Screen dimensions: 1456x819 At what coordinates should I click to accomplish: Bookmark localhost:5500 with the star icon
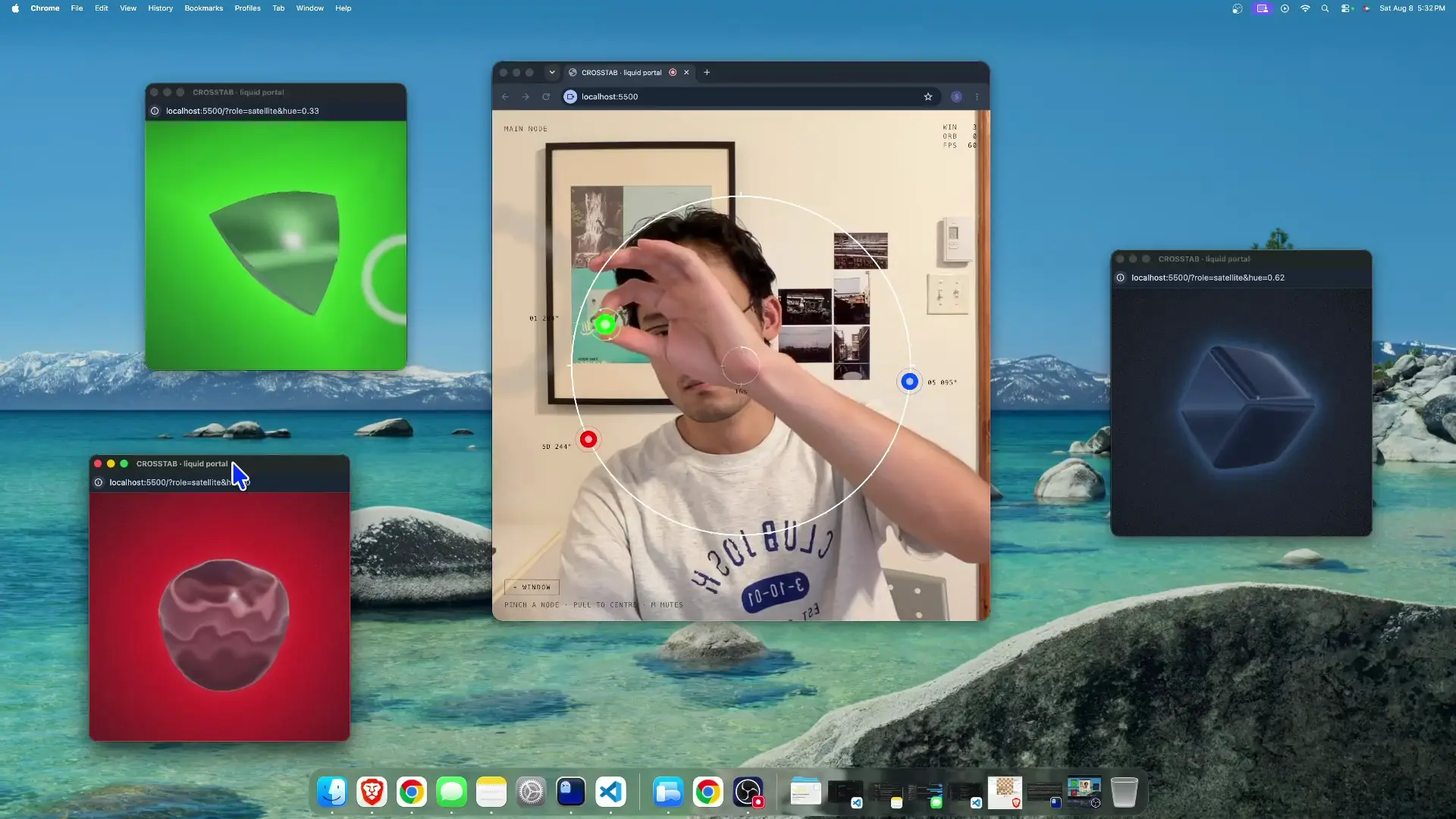point(927,96)
